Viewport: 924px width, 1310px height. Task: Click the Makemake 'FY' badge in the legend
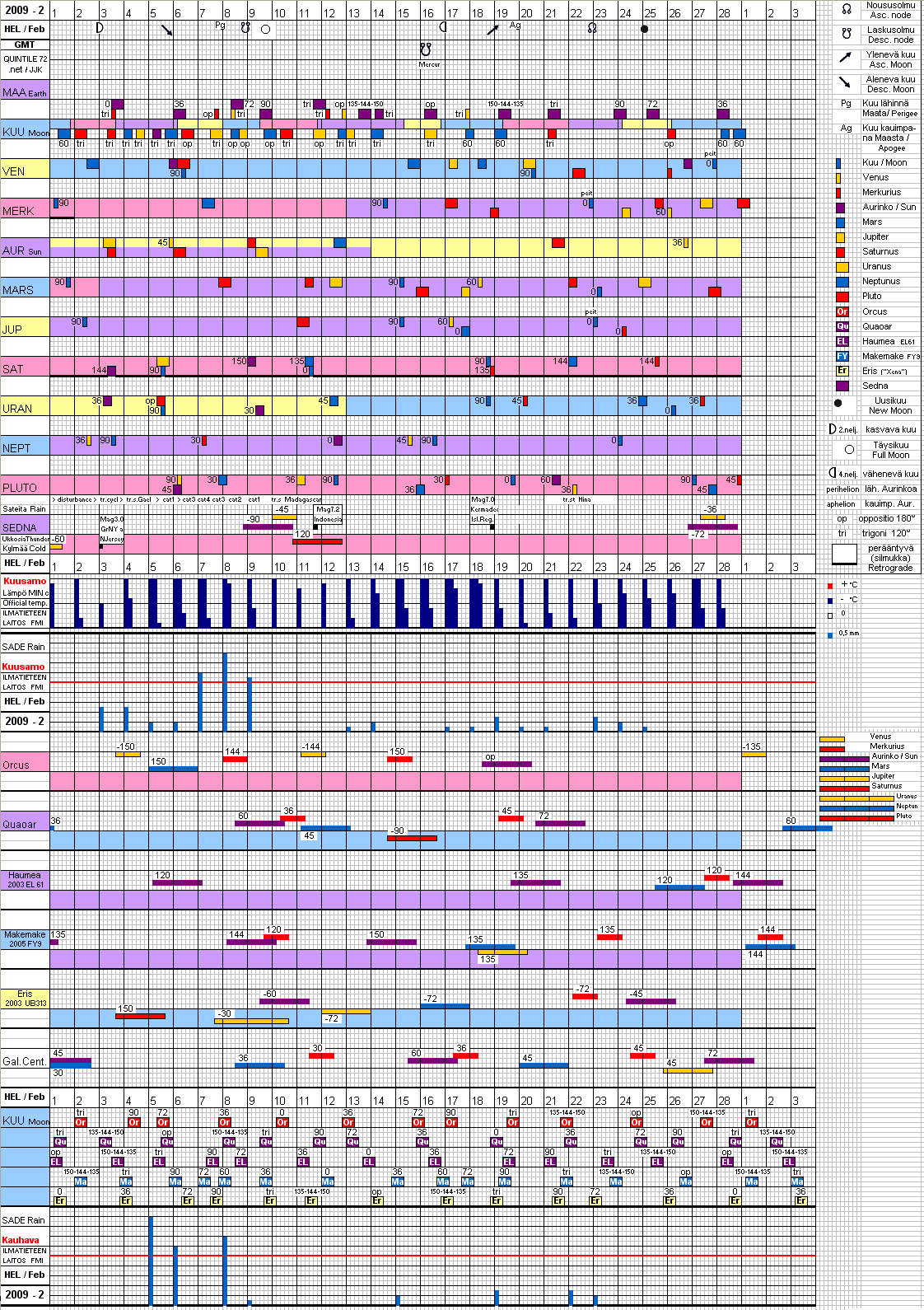(x=842, y=356)
